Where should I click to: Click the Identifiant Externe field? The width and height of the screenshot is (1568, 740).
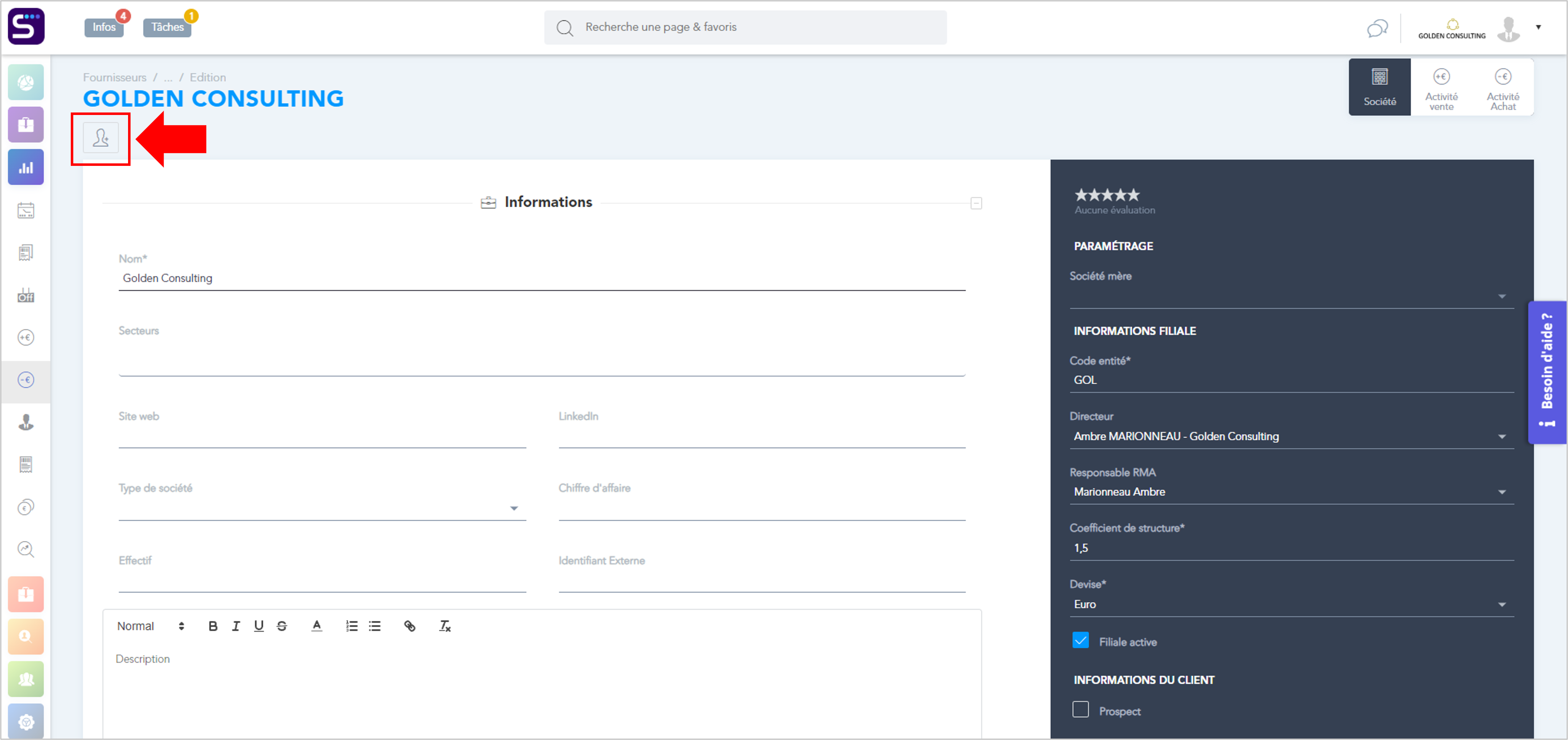tap(762, 581)
